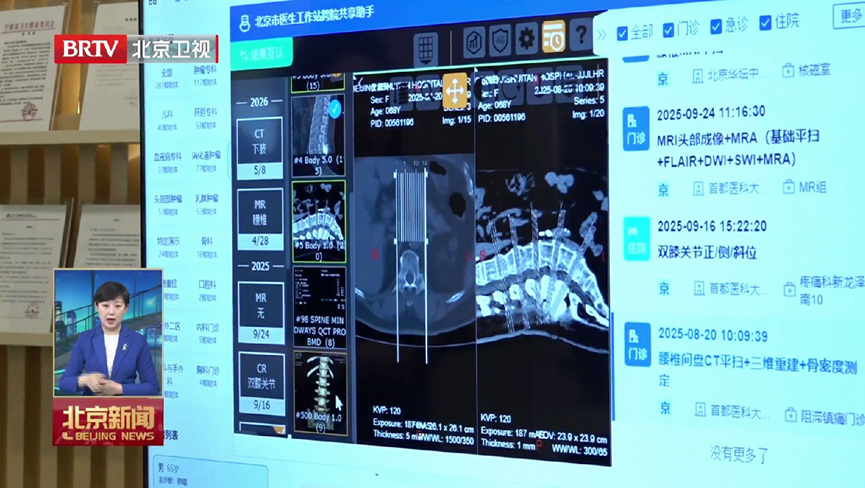Click the 阻滞镇痛门诊 department label

click(x=833, y=417)
